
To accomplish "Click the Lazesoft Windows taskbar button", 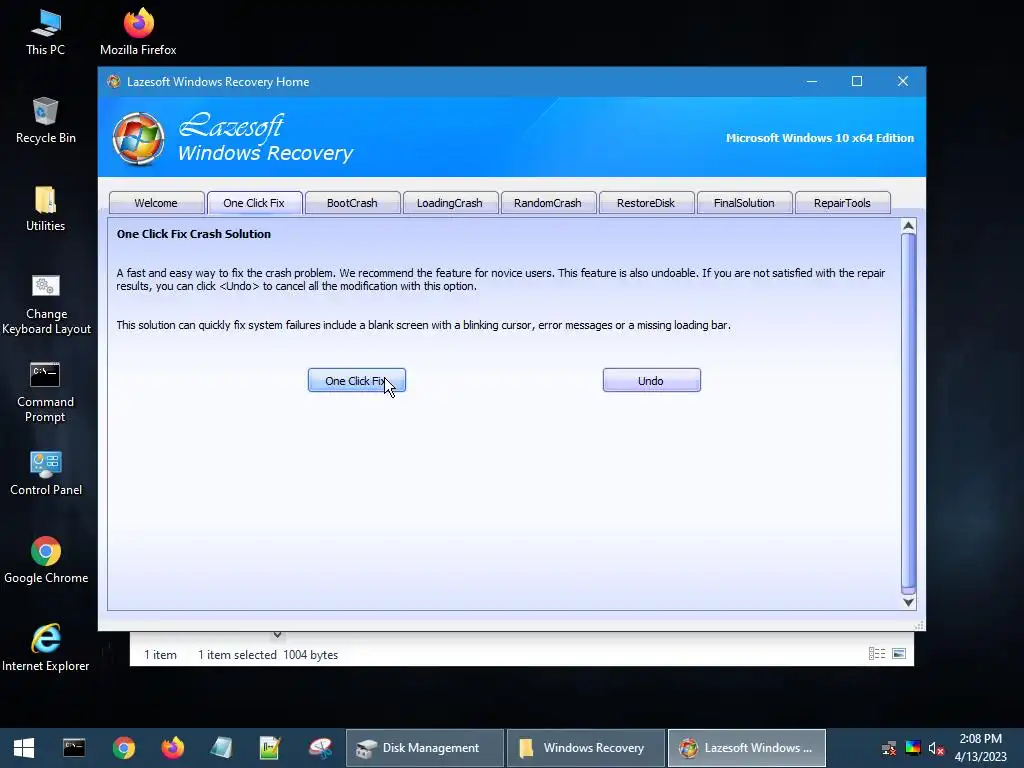I will [x=746, y=748].
